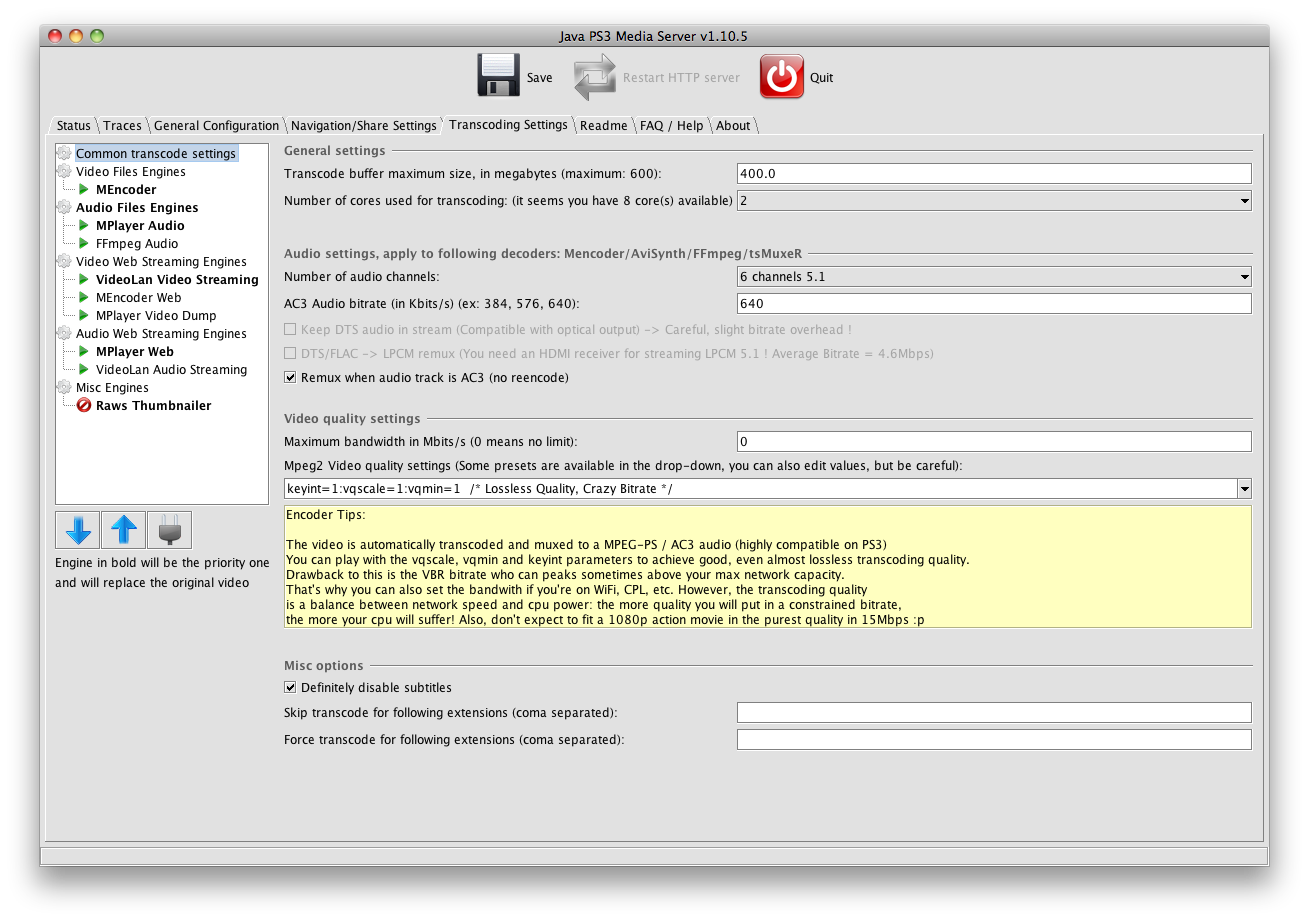
Task: Click red disabled icon beside Raws Thumbnailer
Action: (x=84, y=406)
